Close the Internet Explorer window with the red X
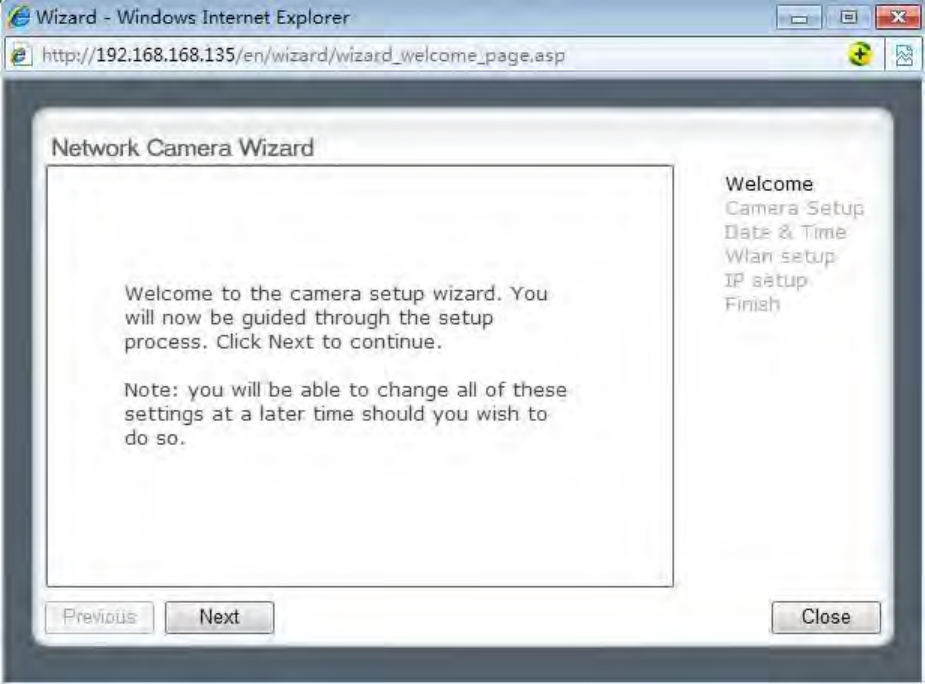This screenshot has width=925, height=684. (x=898, y=17)
